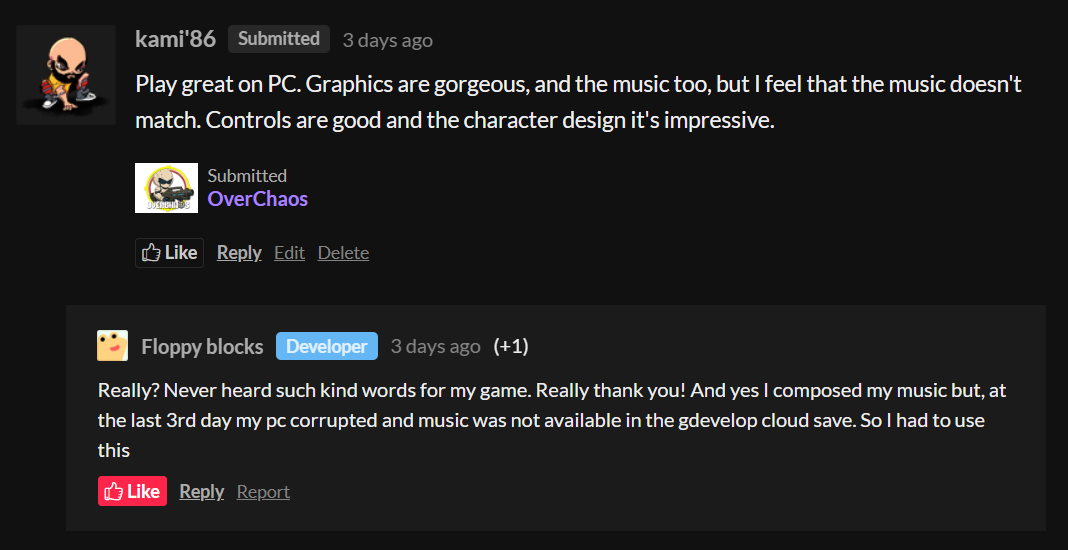The height and width of the screenshot is (550, 1068).
Task: Click the gray Submitted badge beside kami'86
Action: click(278, 39)
